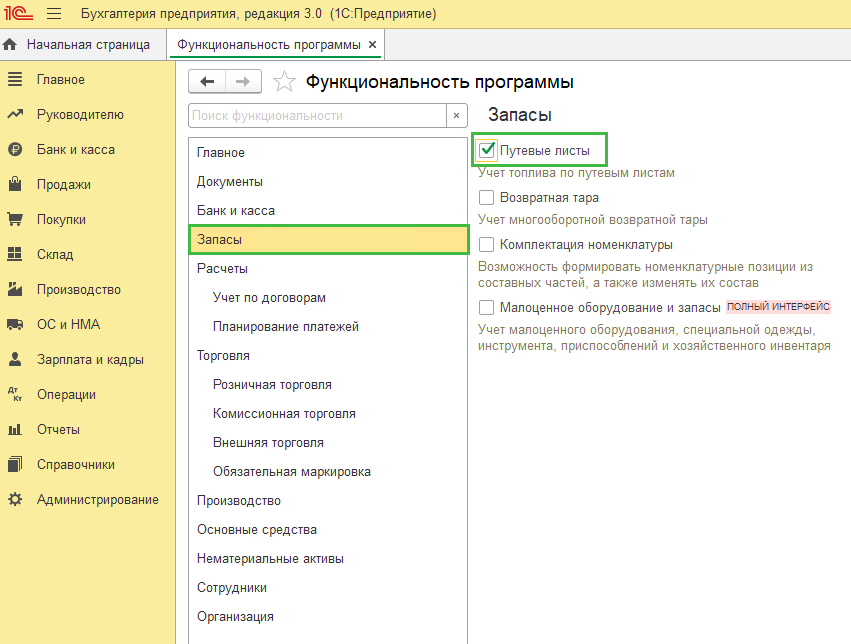Click the Зарплата и кадры person icon

click(x=15, y=359)
